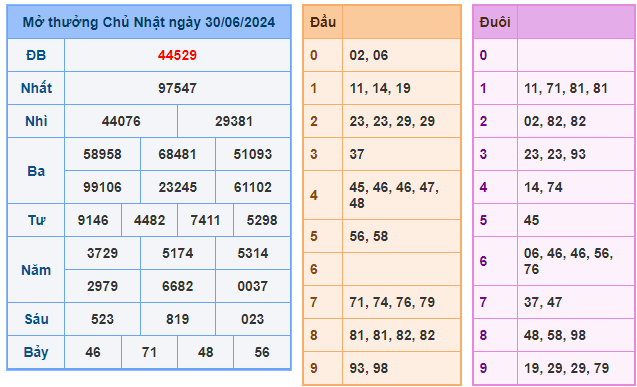Screen dimensions: 637x387
Task: Click 71 in the Bảy row
Action: [150, 352]
